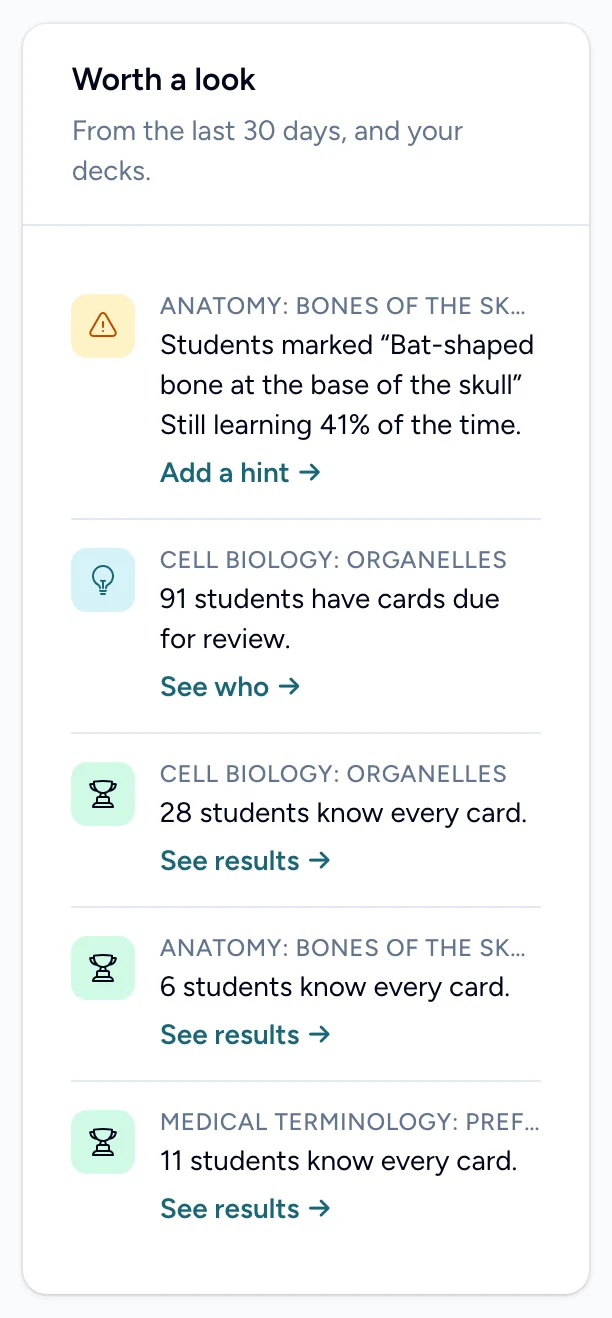
Task: Click the Worth a look title
Action: click(164, 80)
